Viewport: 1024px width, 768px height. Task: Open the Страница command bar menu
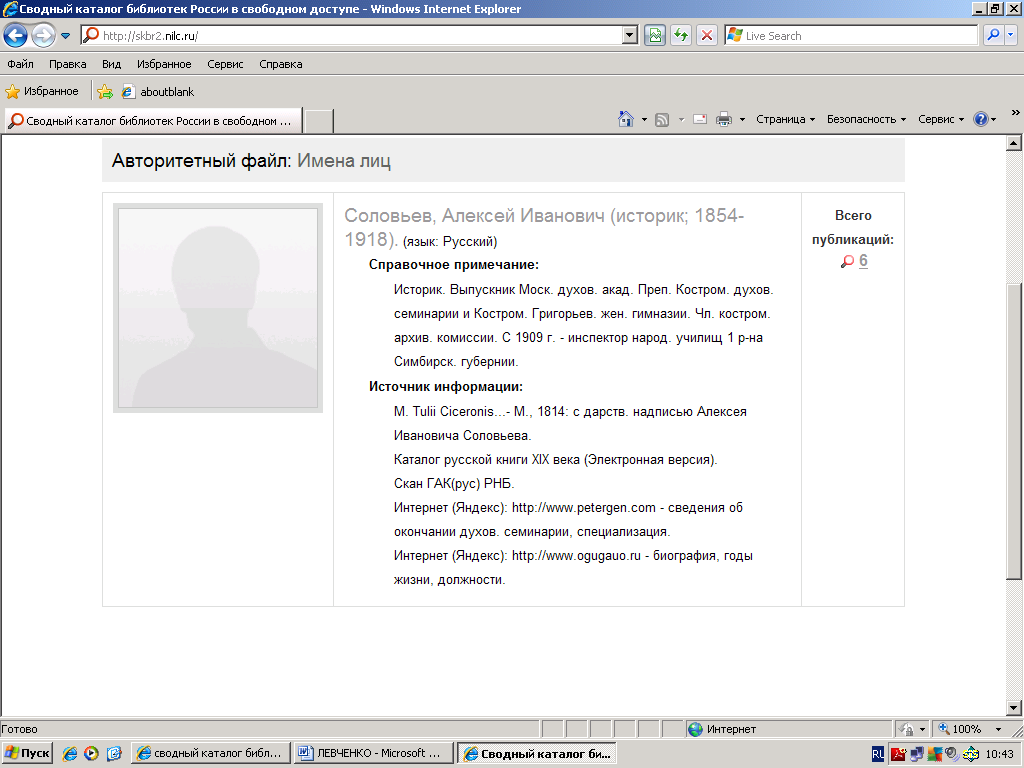coord(786,120)
